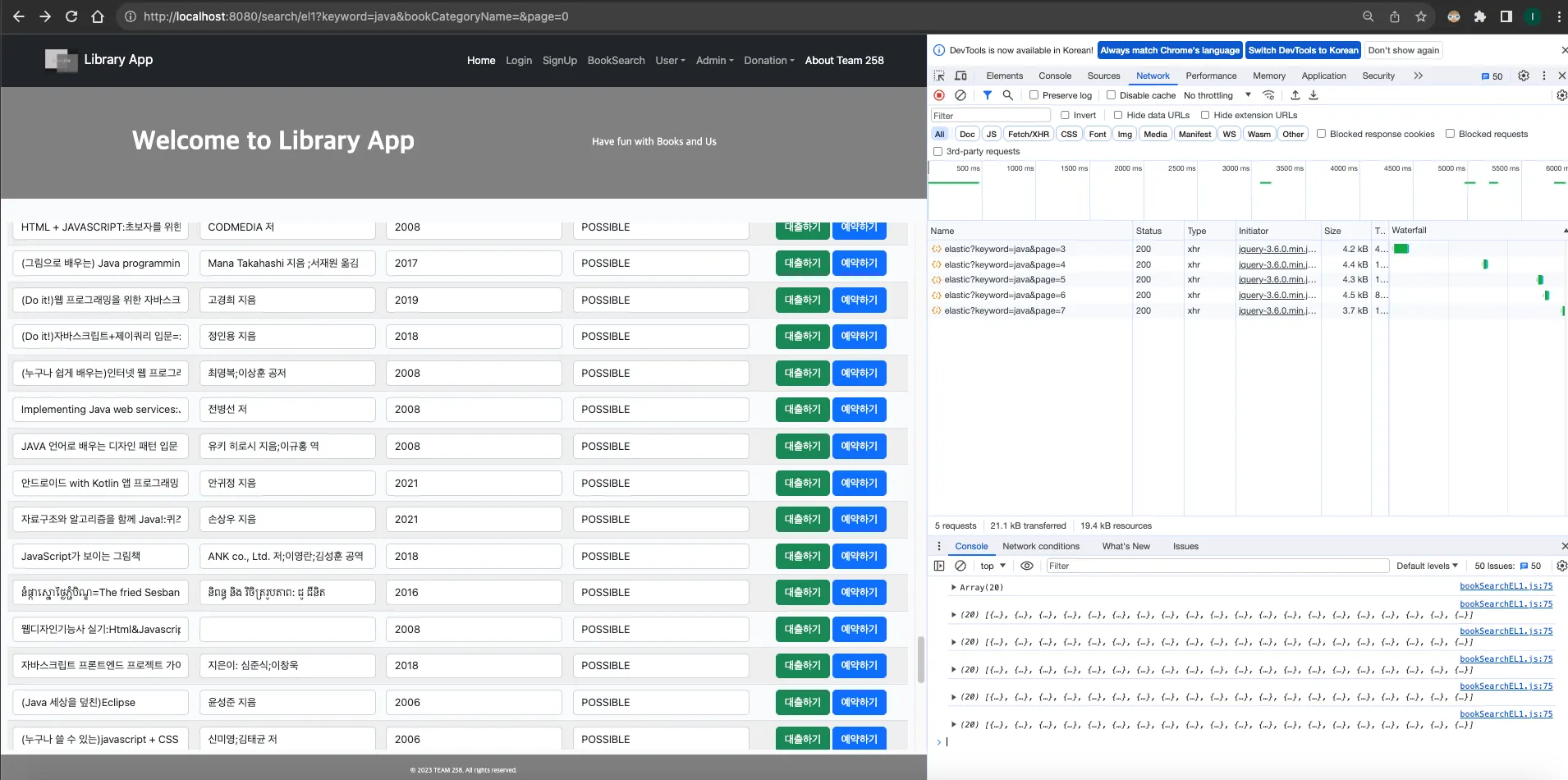Open the Performance tab
Screen dimensions: 1568x780
[x=1211, y=76]
